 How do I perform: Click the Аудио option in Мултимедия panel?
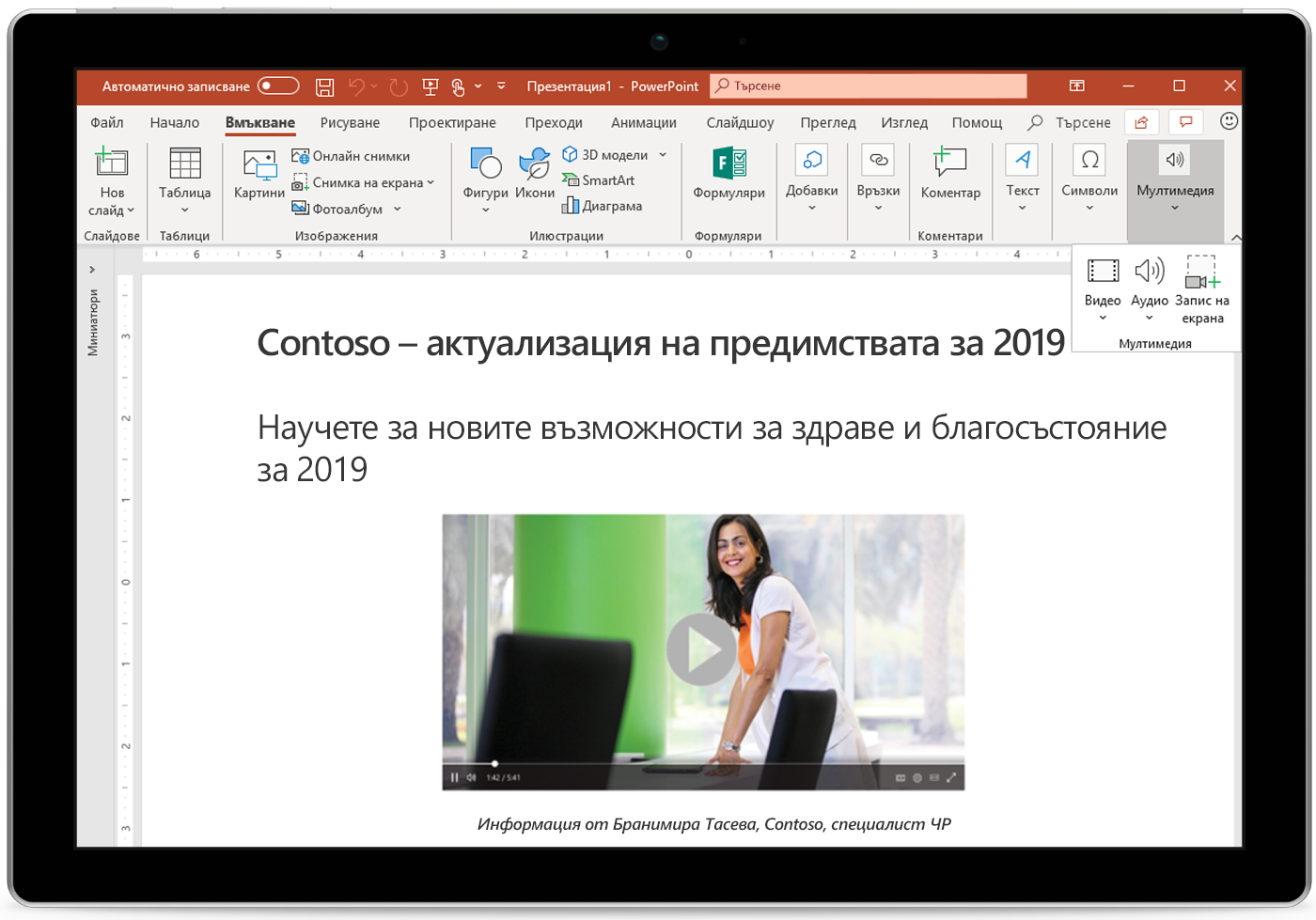pyautogui.click(x=1149, y=288)
